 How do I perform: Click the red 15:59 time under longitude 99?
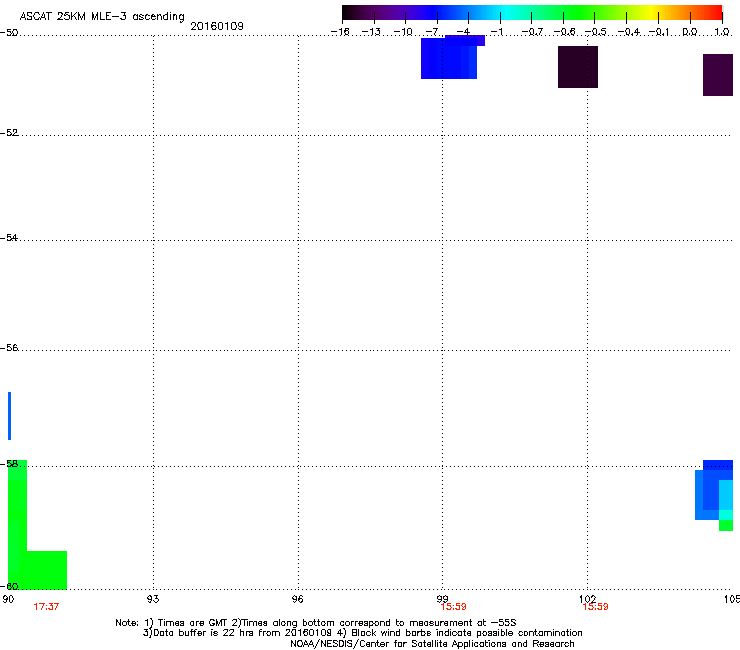[x=454, y=607]
